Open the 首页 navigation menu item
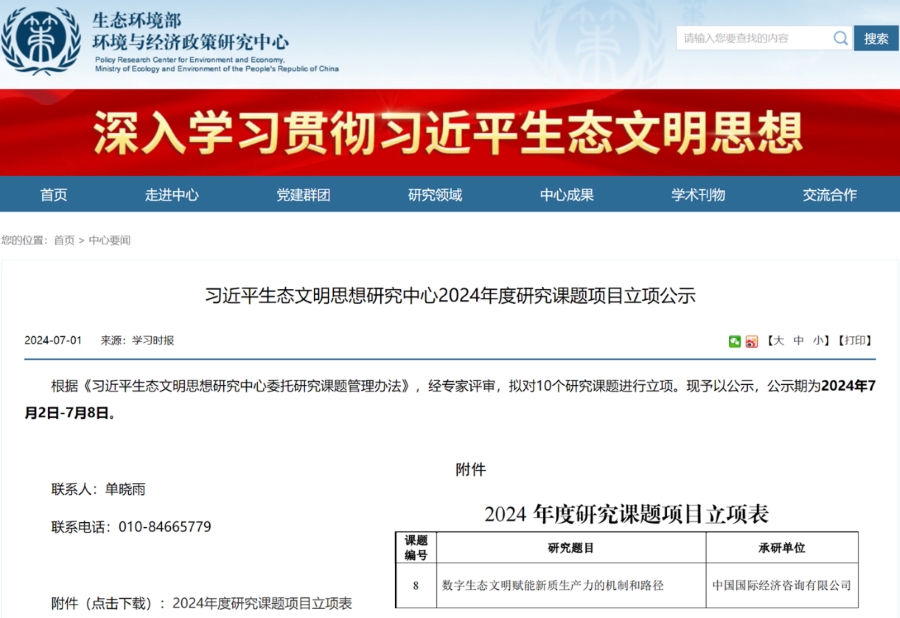 [53, 195]
